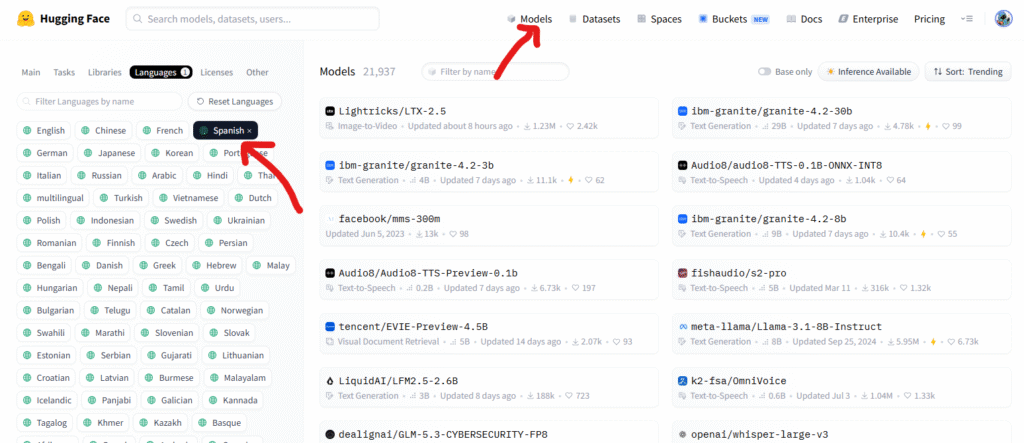Click the Hugging Face logo icon
The height and width of the screenshot is (443, 1024).
tap(25, 18)
